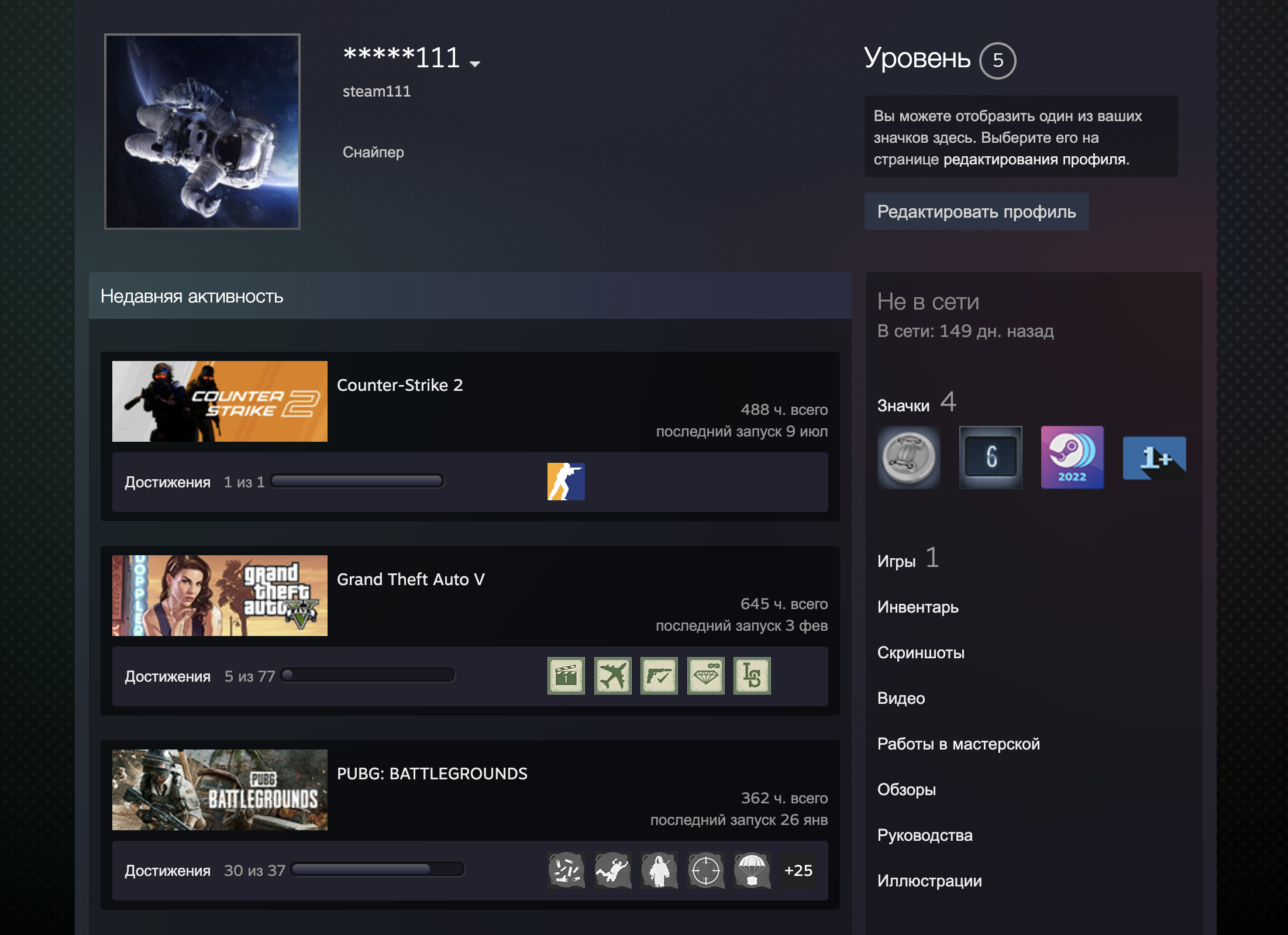
Task: Open Достижения for PUBG: BATTLEGROUNDS
Action: (x=167, y=871)
